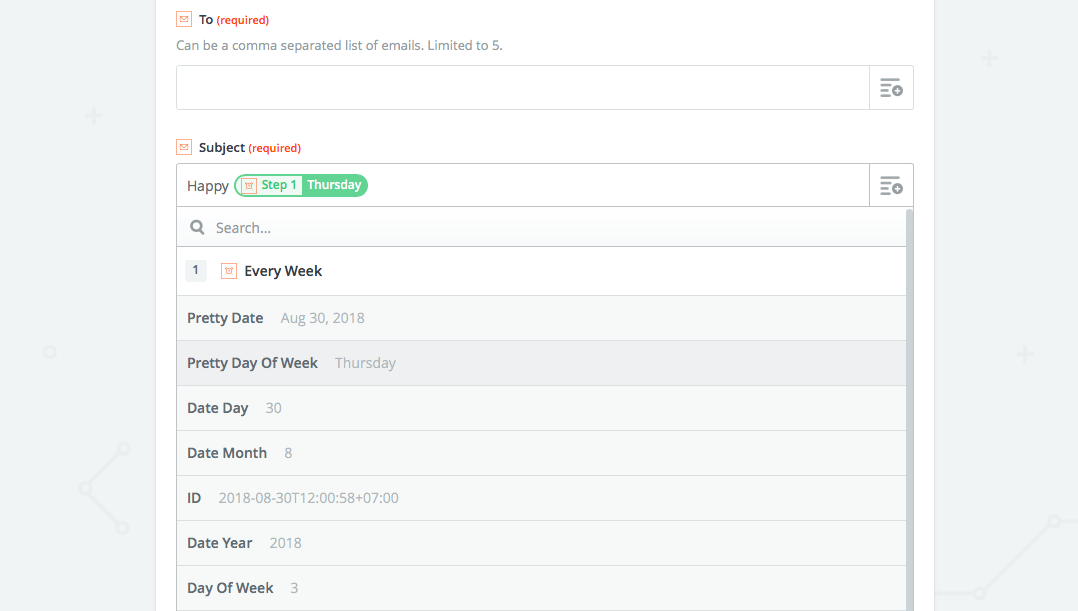This screenshot has width=1078, height=611.
Task: Select the Pretty Date field option
Action: click(x=541, y=318)
